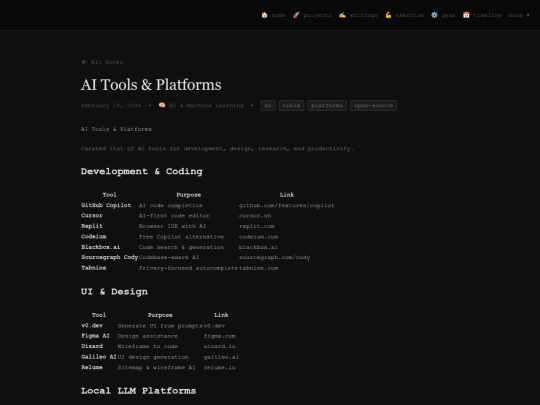Viewport: 540px width, 405px height.
Task: Click the uizard.io link text
Action: (220, 346)
